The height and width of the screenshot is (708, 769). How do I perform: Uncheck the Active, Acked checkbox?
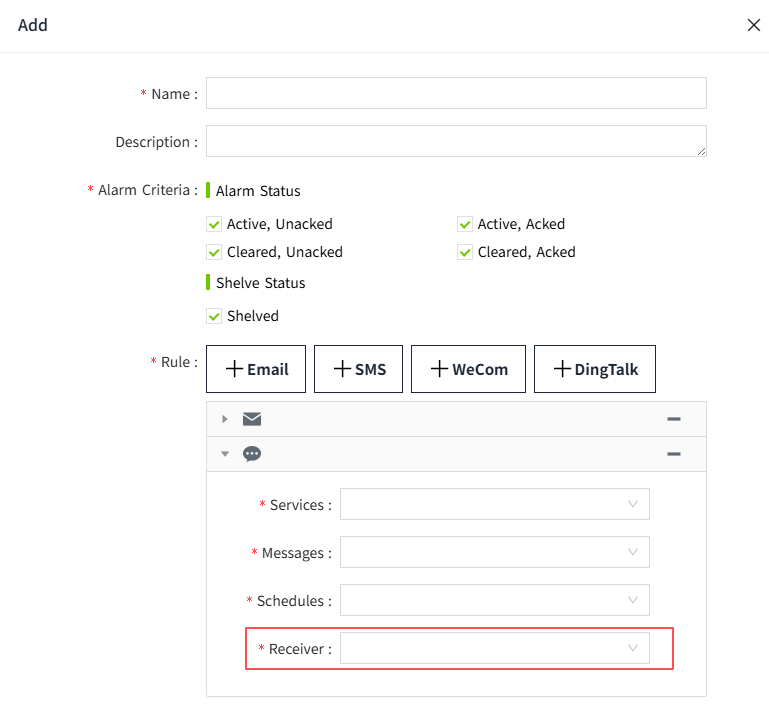pos(465,224)
